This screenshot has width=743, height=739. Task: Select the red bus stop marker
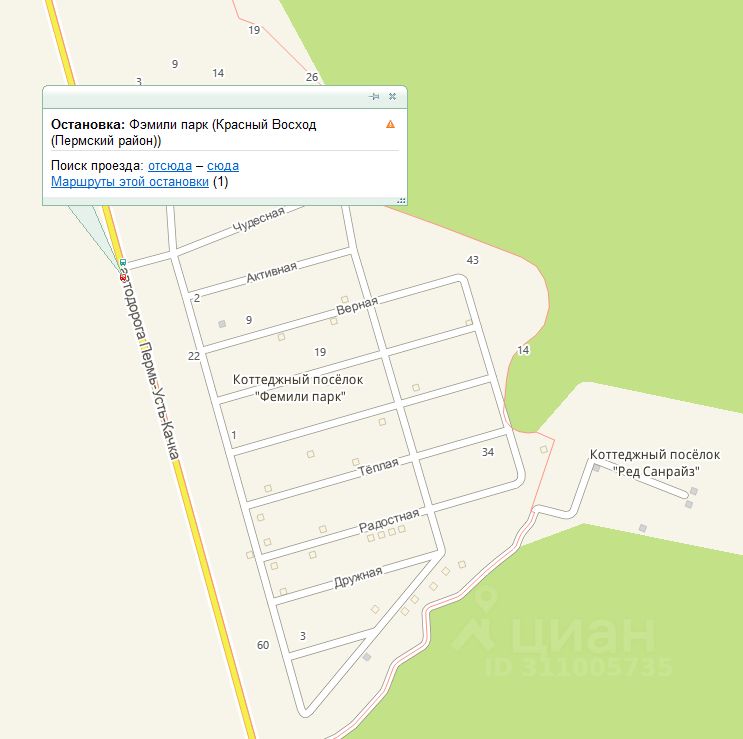click(x=123, y=278)
